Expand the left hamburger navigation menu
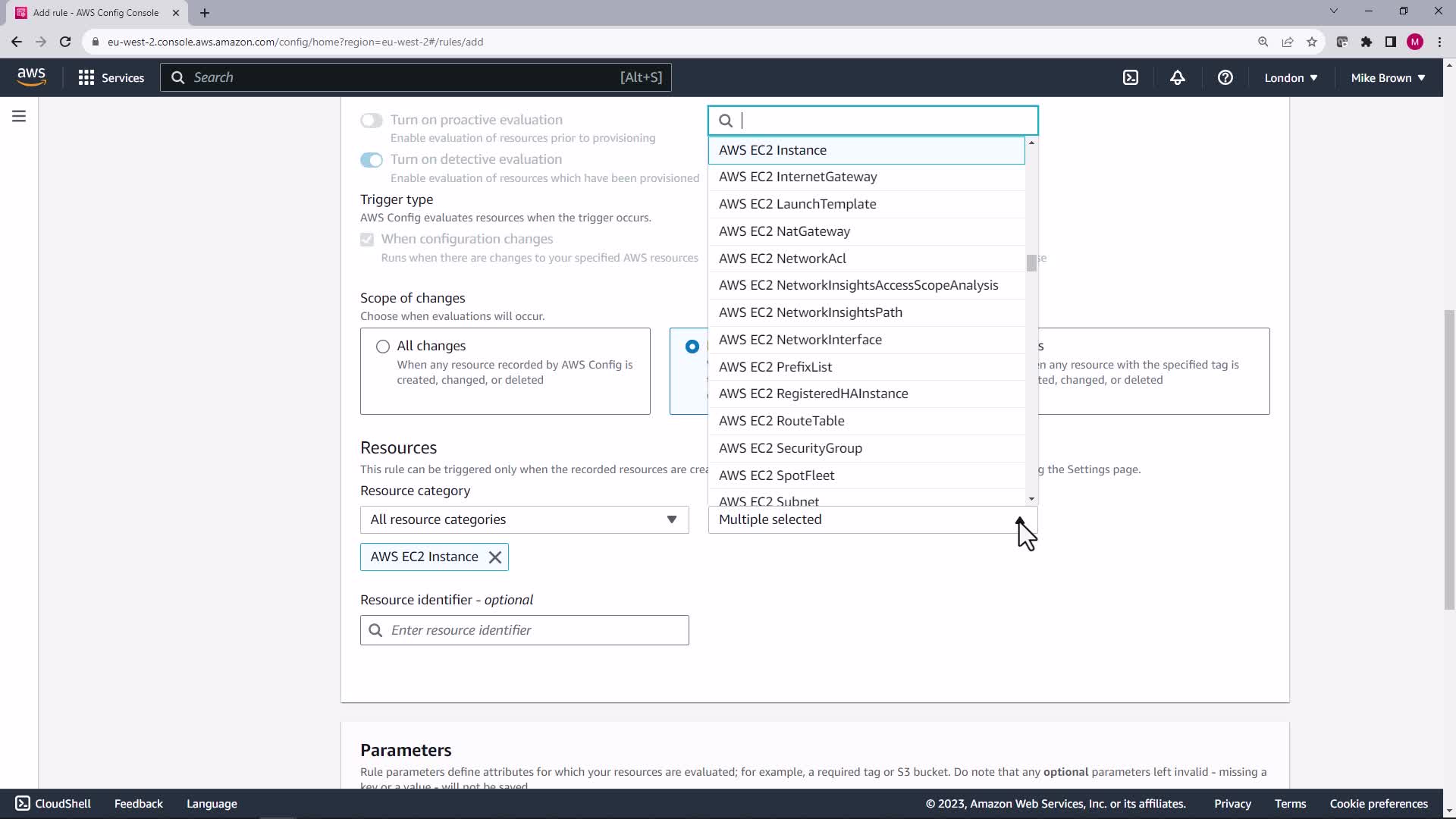The width and height of the screenshot is (1456, 819). click(19, 116)
